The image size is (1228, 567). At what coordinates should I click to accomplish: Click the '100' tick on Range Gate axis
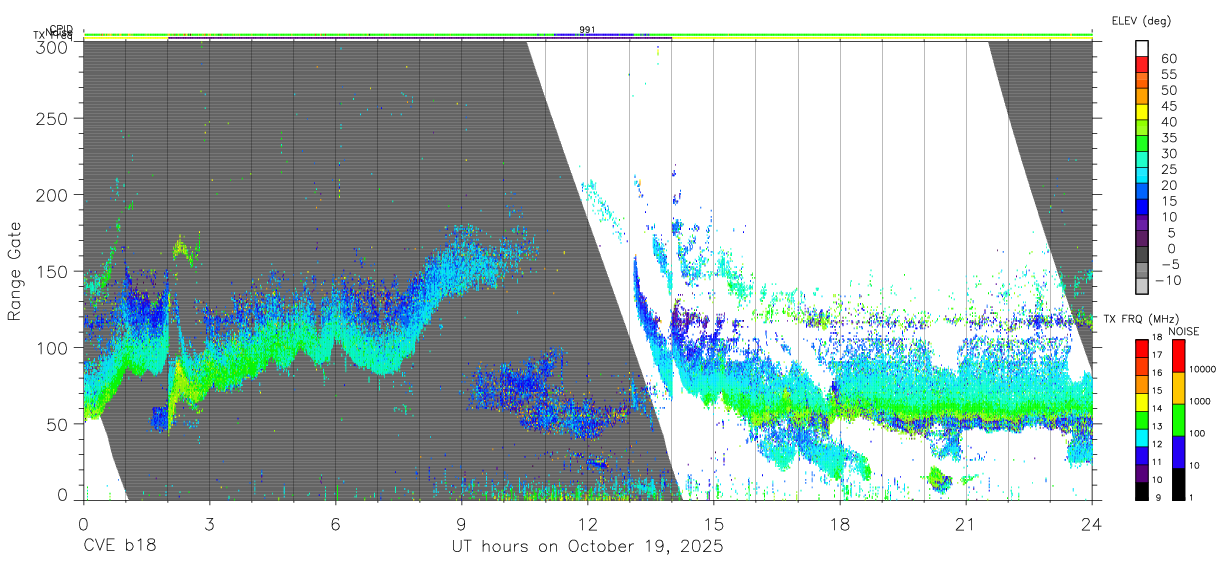click(52, 348)
